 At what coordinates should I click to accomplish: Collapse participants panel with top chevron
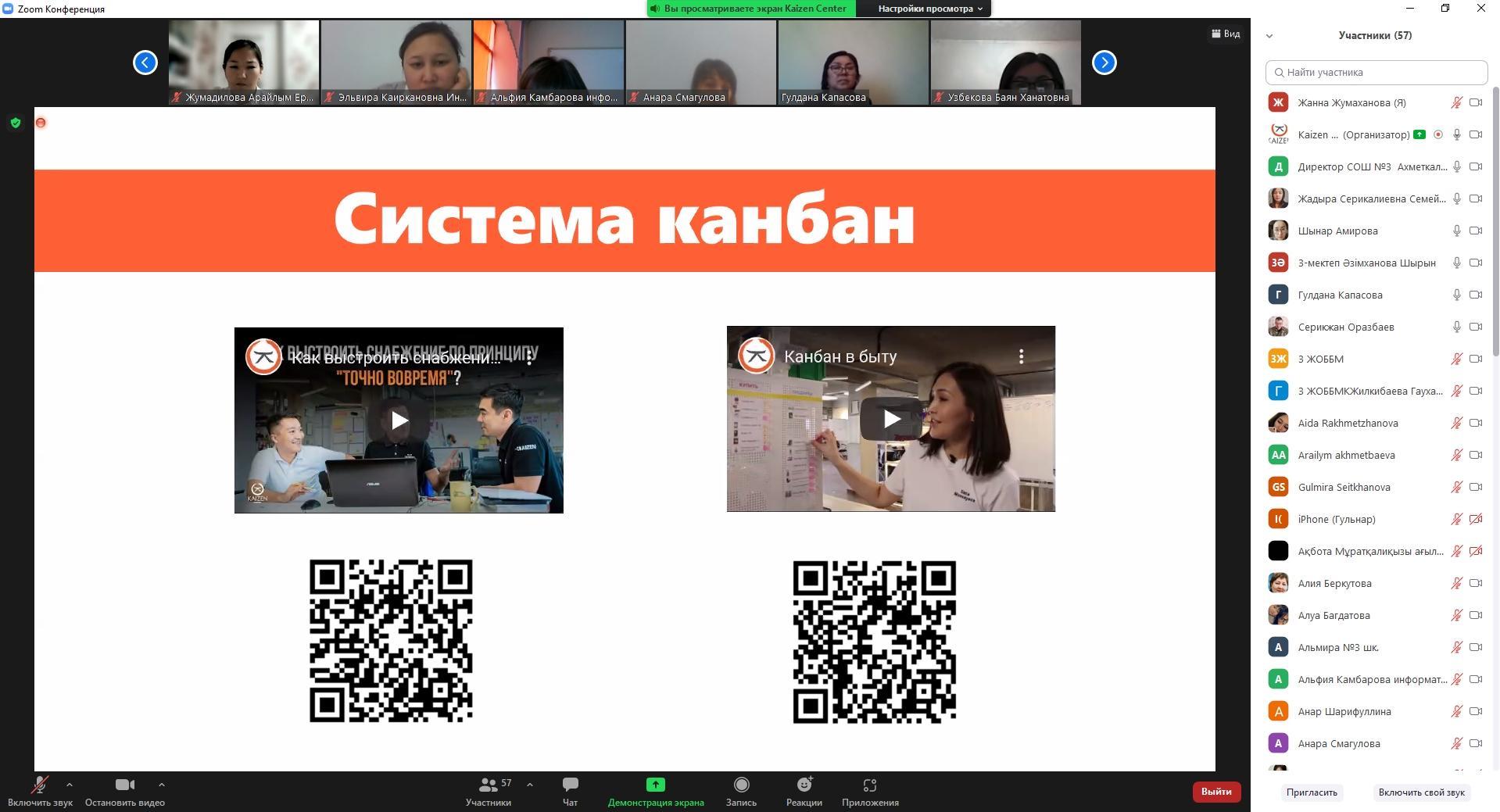(1269, 36)
